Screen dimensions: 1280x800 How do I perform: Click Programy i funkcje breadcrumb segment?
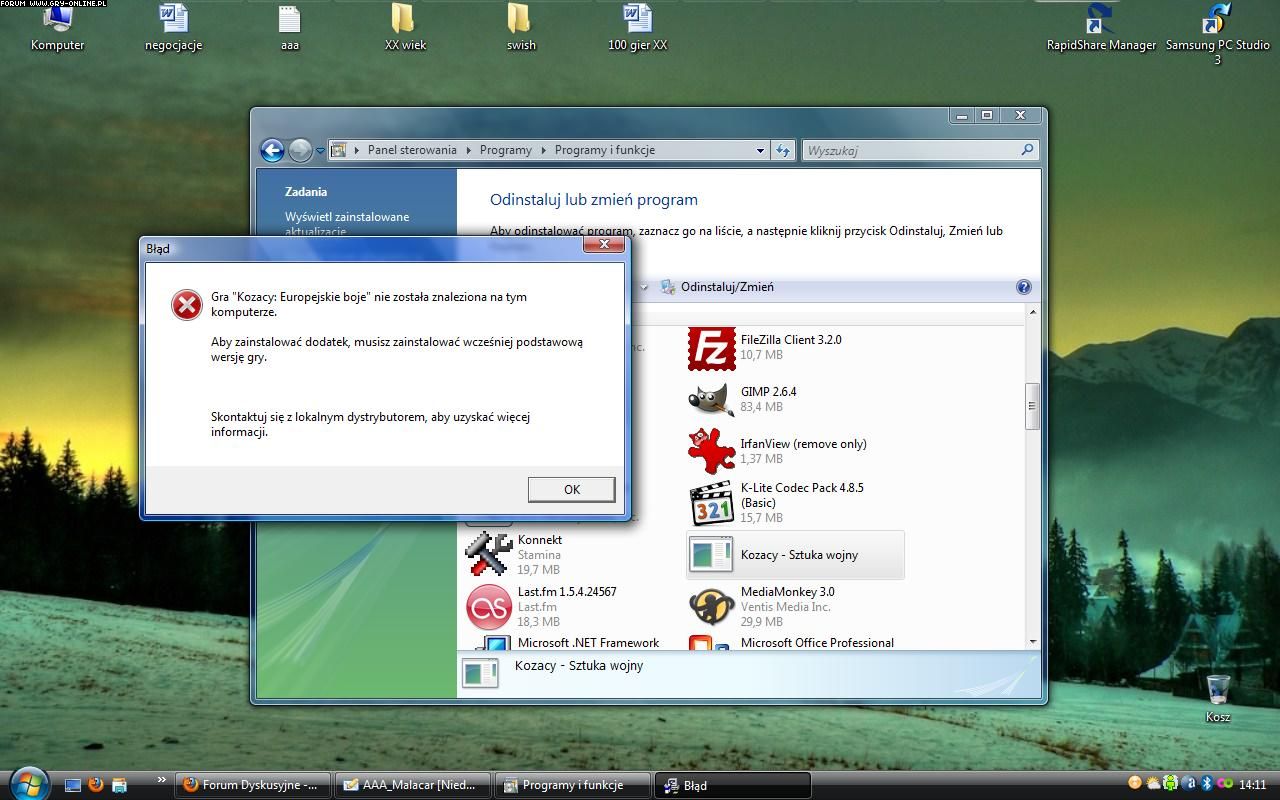[605, 150]
